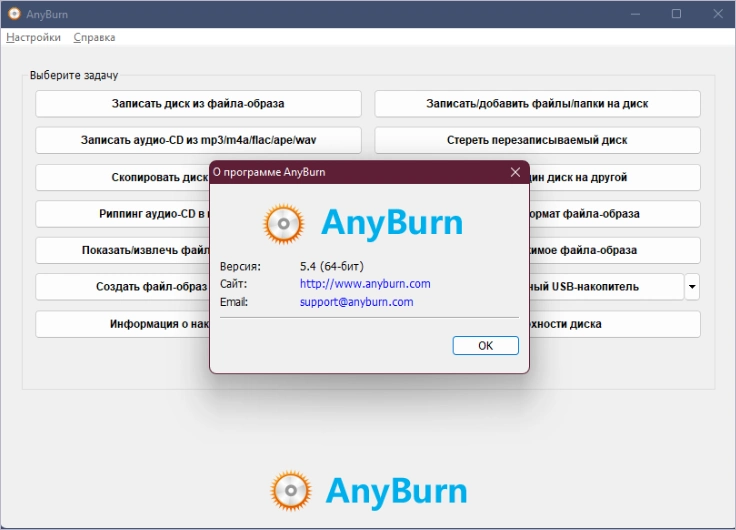736x530 pixels.
Task: Click the Показать/извлечь файлы button
Action: 123,250
